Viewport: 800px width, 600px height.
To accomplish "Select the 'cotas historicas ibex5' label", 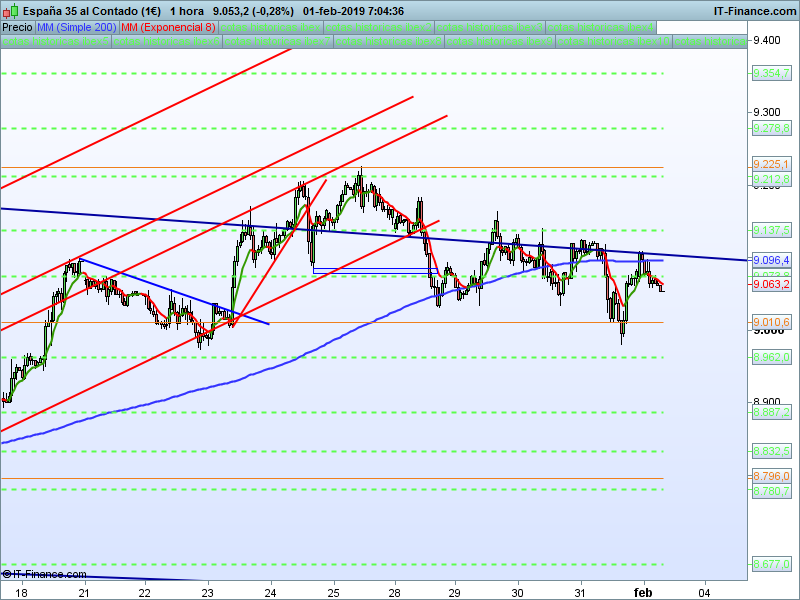I will (x=56, y=41).
